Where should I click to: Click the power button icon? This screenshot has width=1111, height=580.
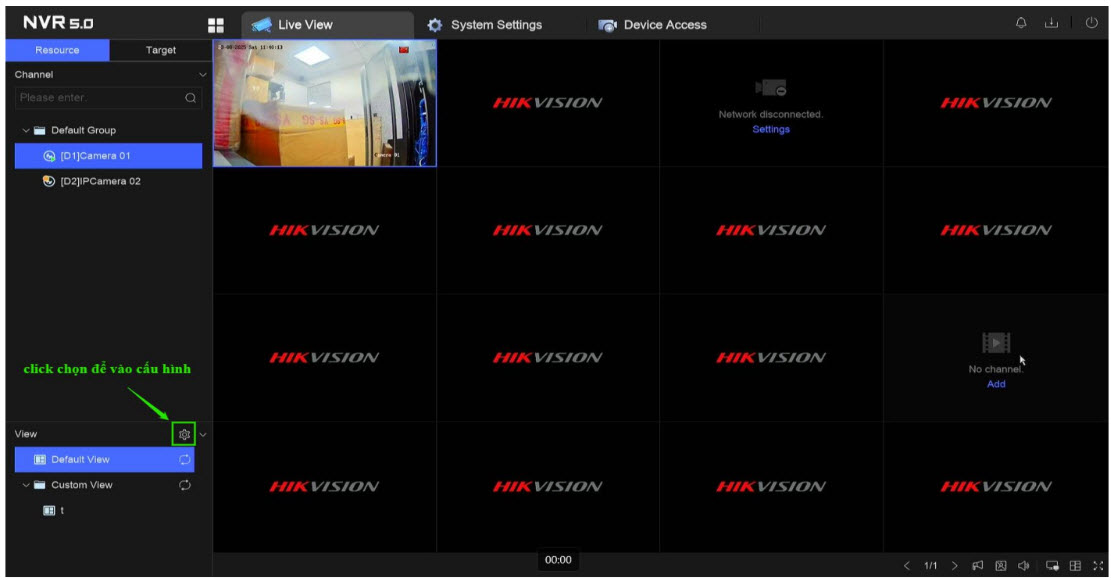[x=1091, y=24]
